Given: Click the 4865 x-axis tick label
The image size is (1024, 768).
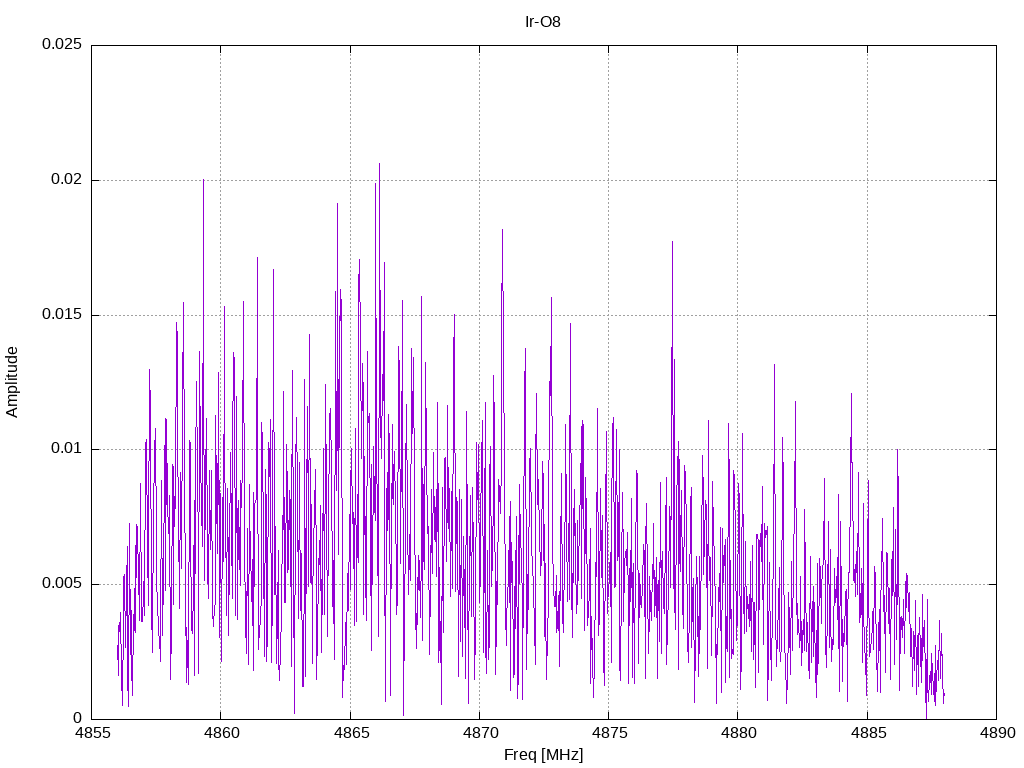Looking at the screenshot, I should coord(351,733).
